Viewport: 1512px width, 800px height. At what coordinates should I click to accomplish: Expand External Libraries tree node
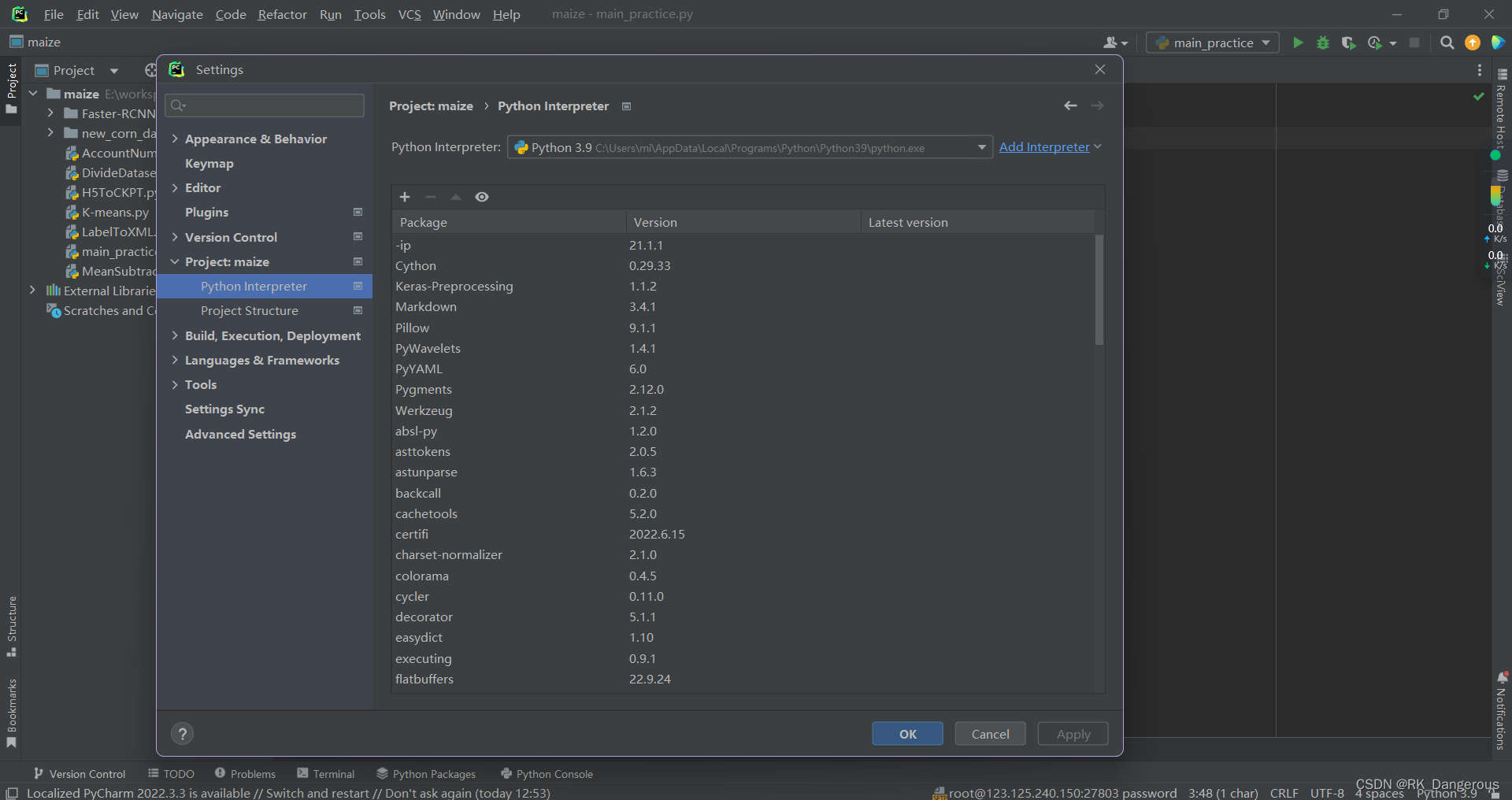click(x=32, y=291)
